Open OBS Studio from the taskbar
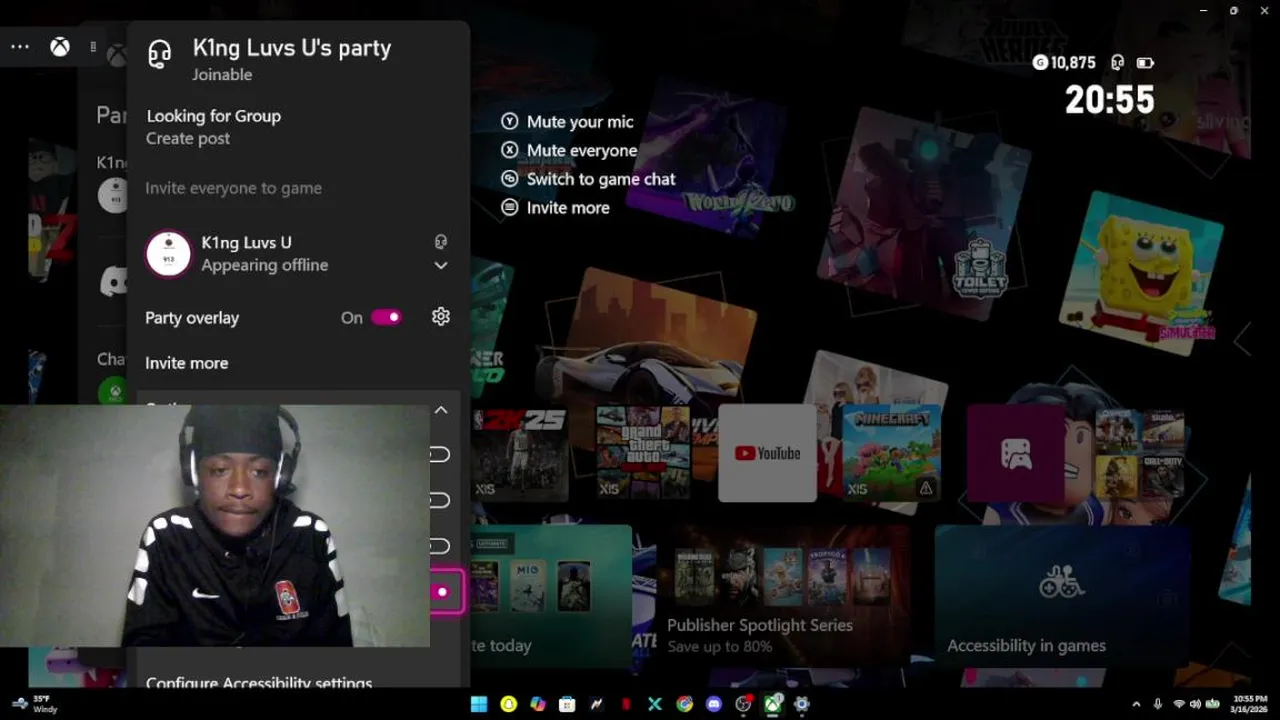 743,704
